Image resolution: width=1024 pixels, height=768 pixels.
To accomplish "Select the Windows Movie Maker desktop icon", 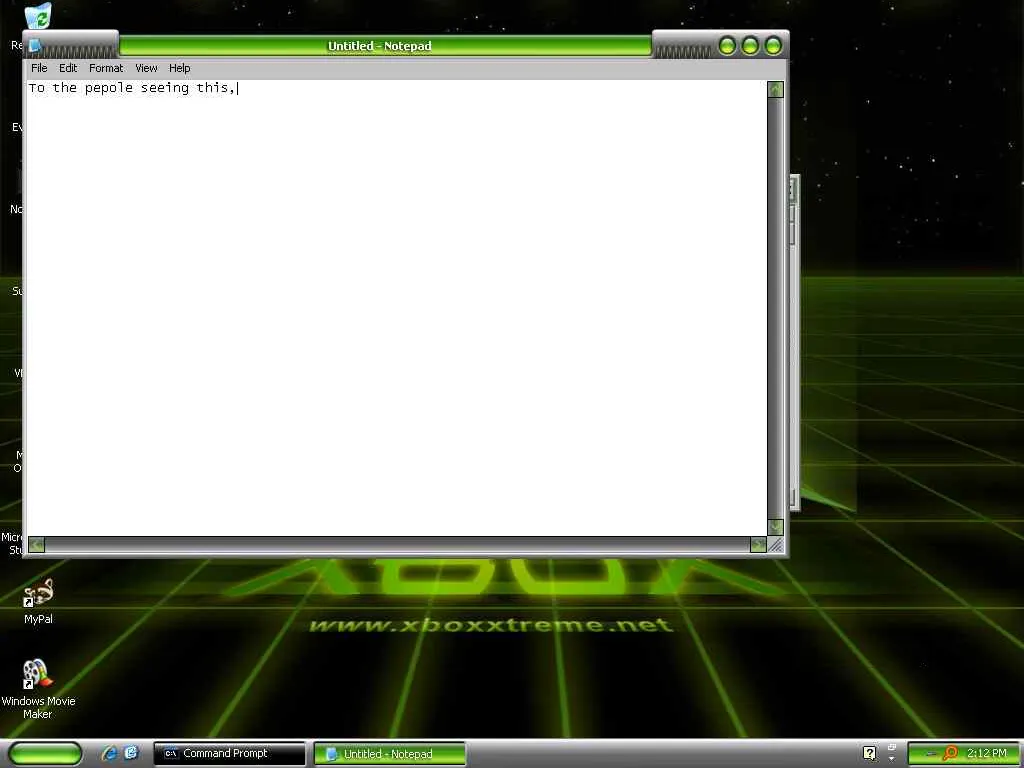I will (38, 689).
